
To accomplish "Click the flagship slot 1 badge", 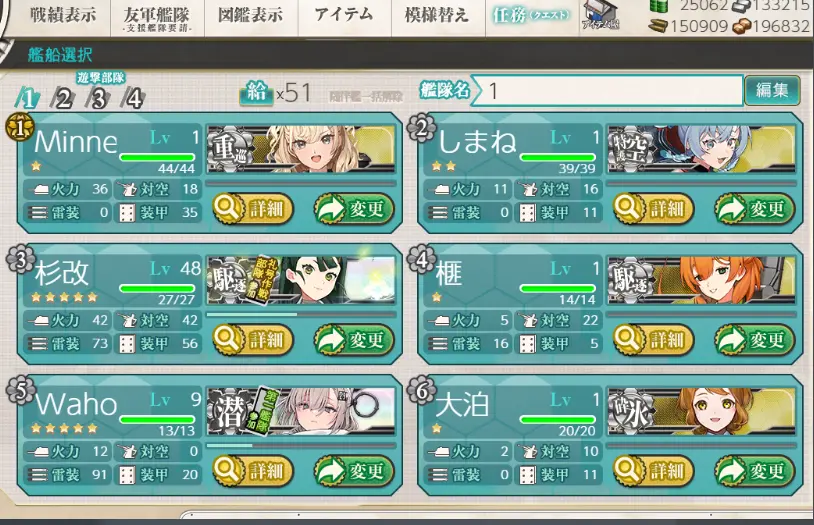I will pos(19,128).
